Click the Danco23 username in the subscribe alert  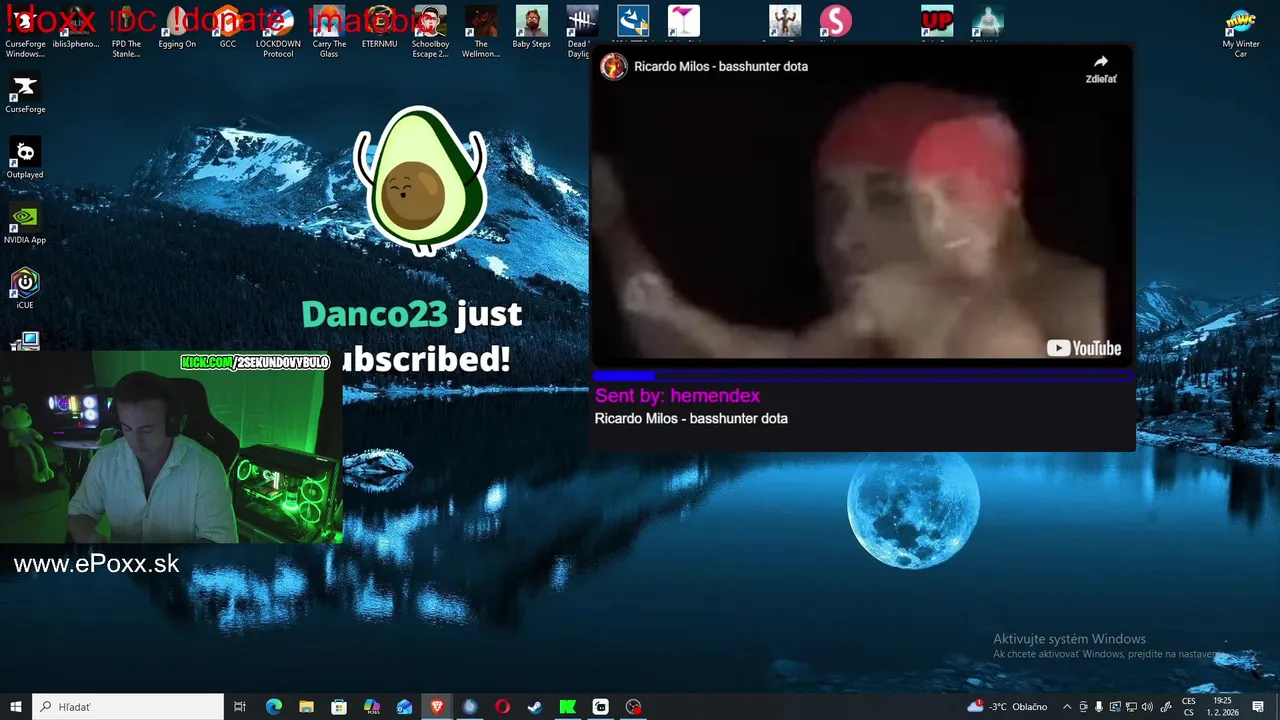point(374,314)
